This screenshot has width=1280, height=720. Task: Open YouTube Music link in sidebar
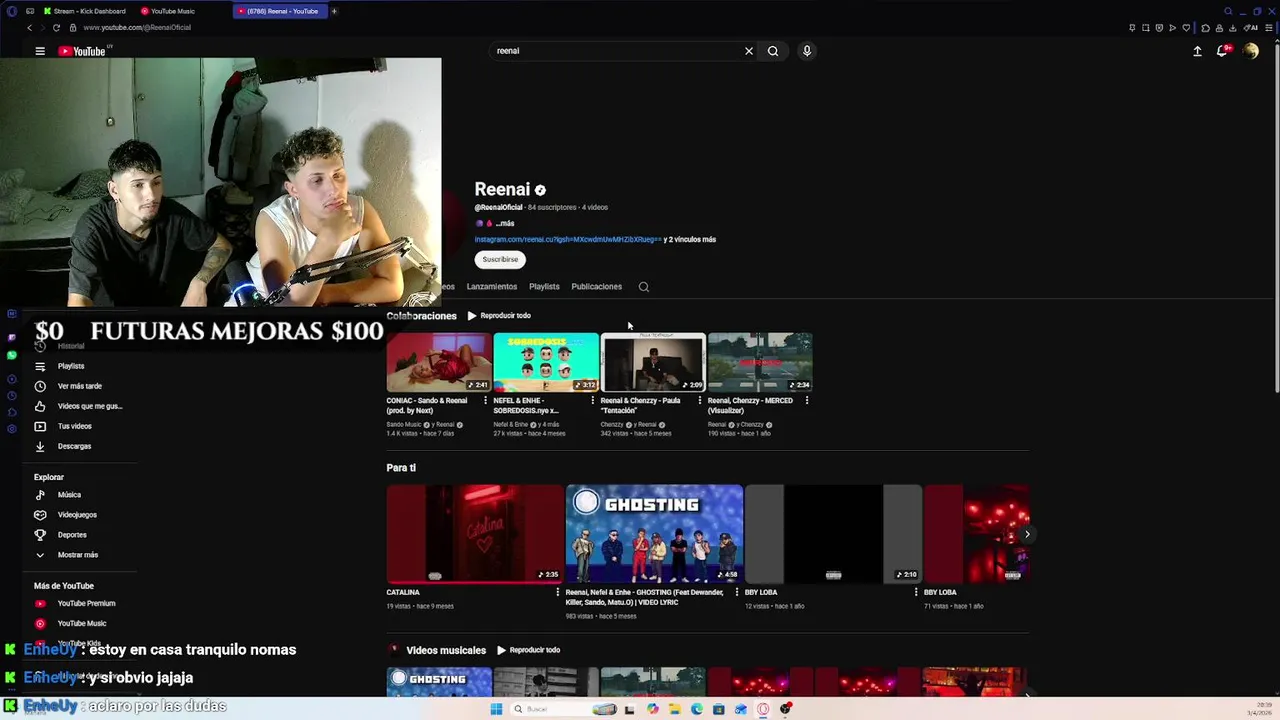[x=80, y=624]
